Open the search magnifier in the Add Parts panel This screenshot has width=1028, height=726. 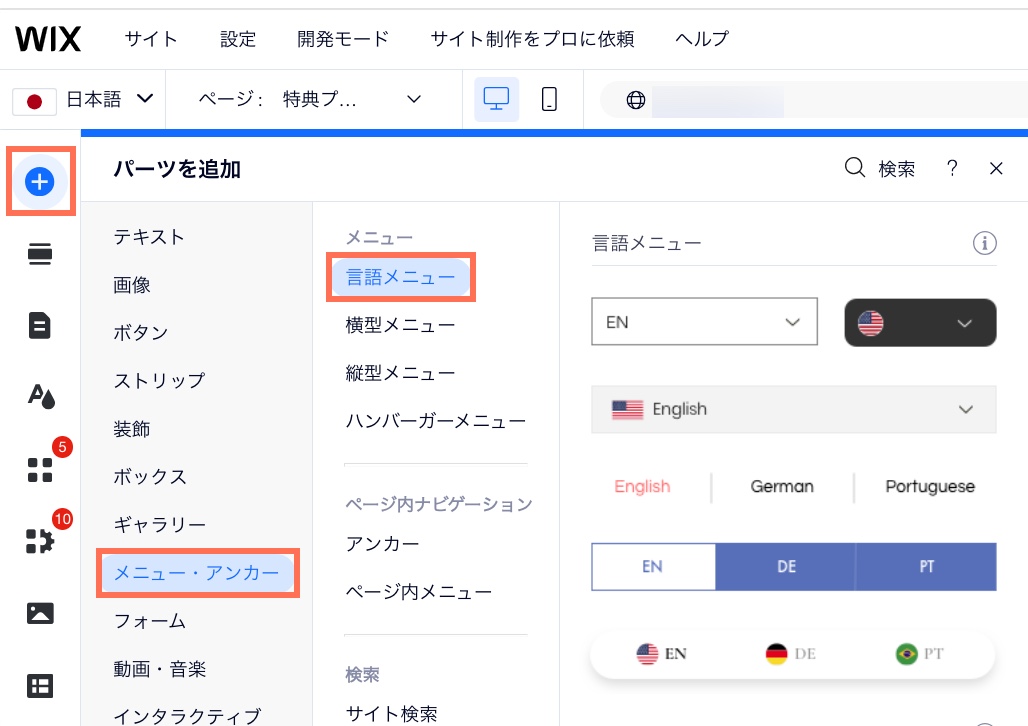coord(853,169)
